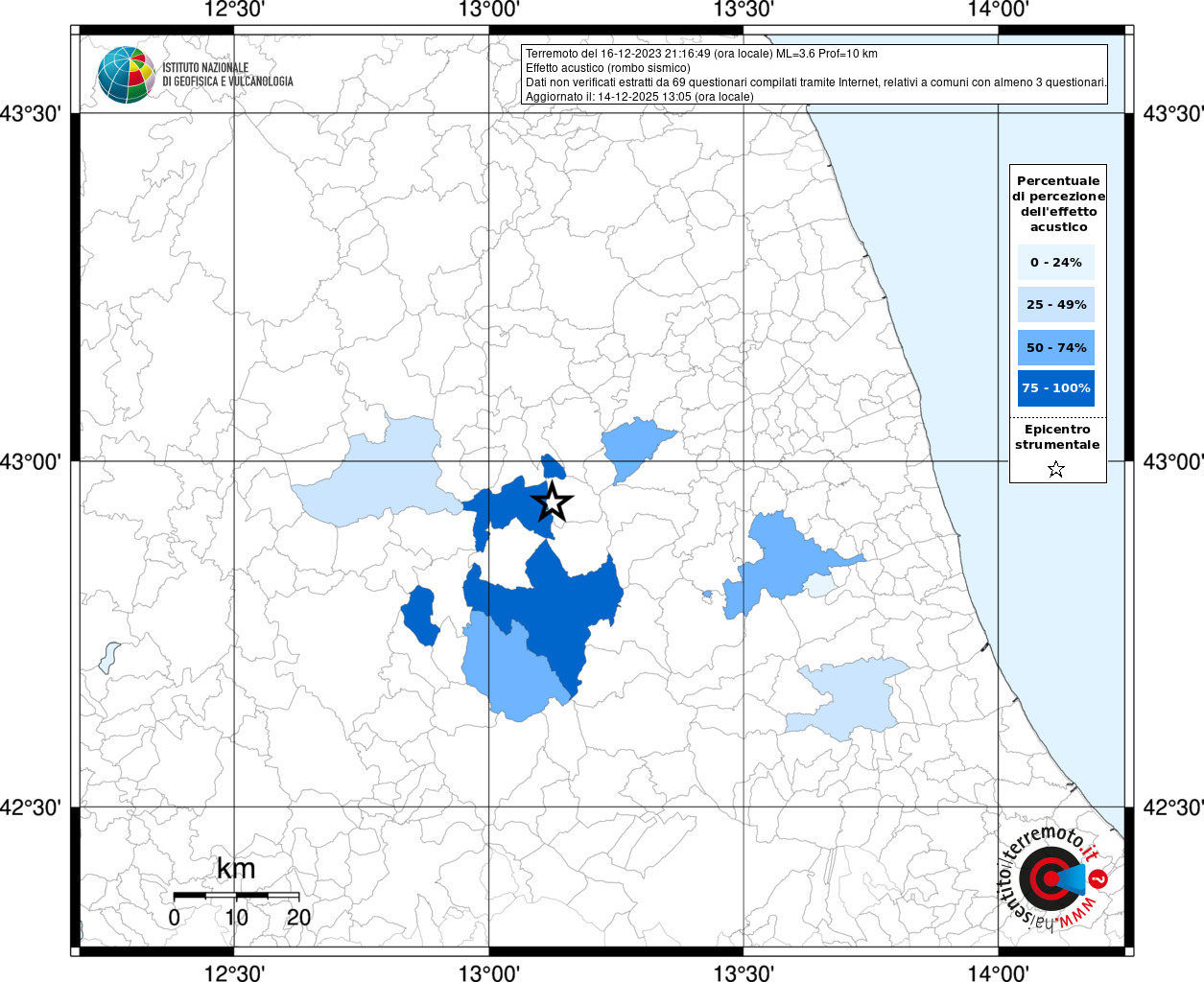Click the INGV globe logo
This screenshot has width=1204, height=982.
point(126,75)
